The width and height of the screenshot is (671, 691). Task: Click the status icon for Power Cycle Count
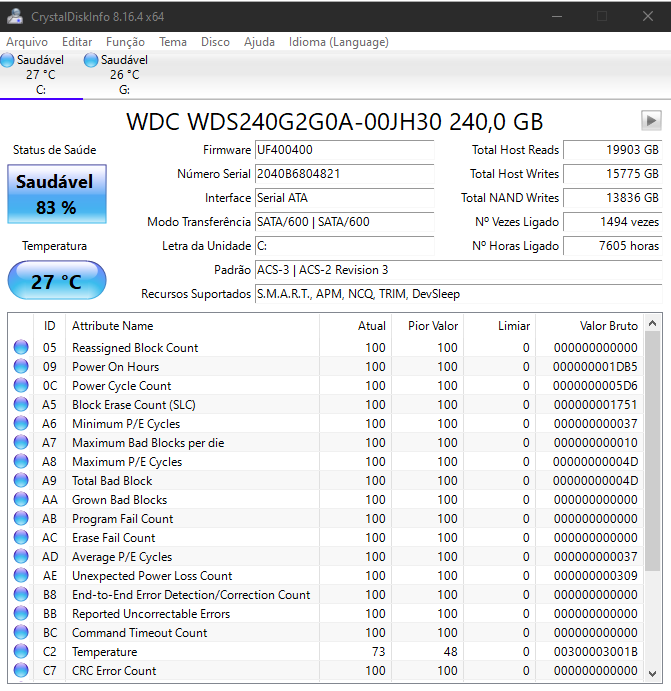(21, 385)
